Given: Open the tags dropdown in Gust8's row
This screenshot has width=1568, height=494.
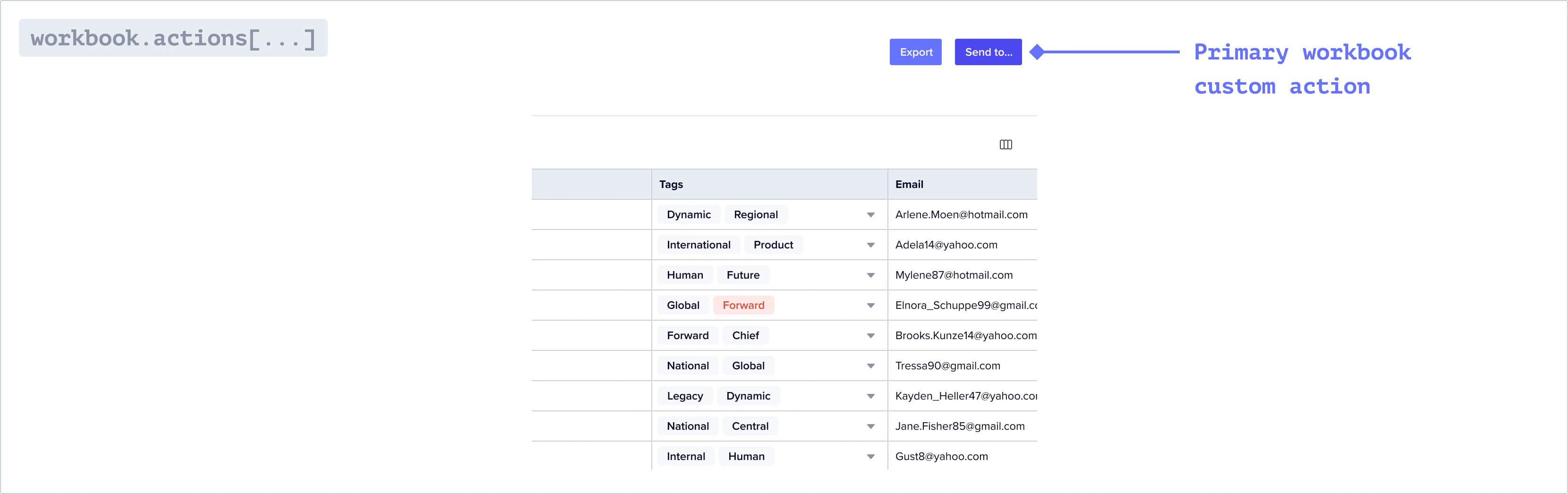Looking at the screenshot, I should (871, 456).
